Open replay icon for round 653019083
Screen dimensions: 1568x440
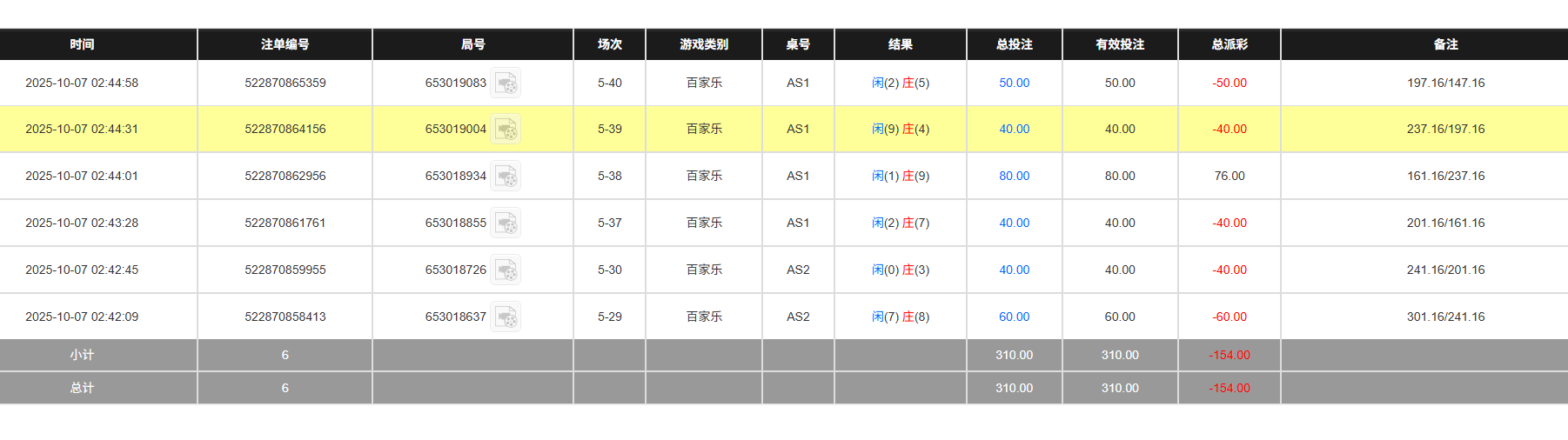pyautogui.click(x=506, y=83)
